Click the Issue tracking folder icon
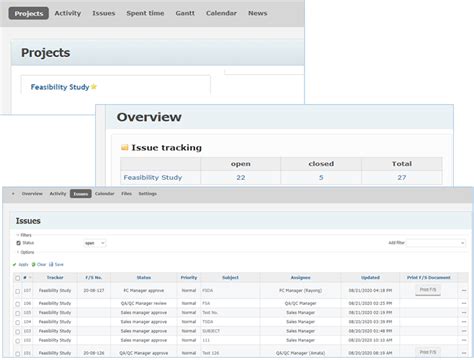Image resolution: width=474 pixels, height=360 pixels. (x=125, y=147)
